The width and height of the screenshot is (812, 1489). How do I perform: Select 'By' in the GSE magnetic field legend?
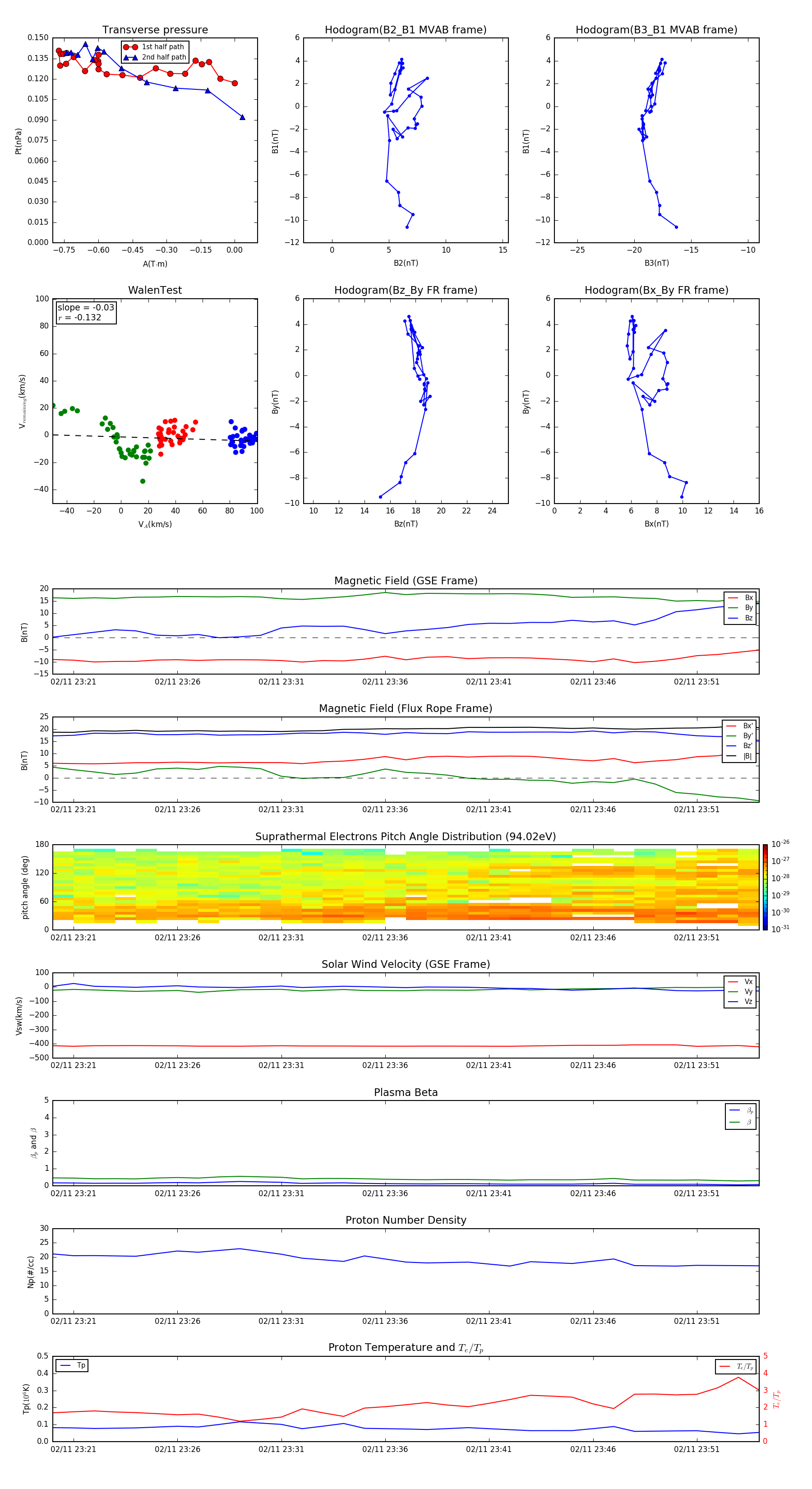(x=740, y=608)
